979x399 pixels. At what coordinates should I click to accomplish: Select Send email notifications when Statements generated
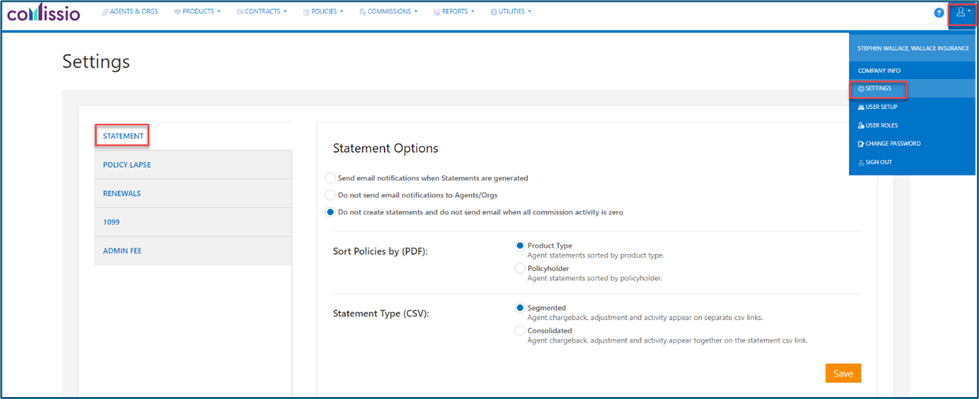pyautogui.click(x=330, y=178)
